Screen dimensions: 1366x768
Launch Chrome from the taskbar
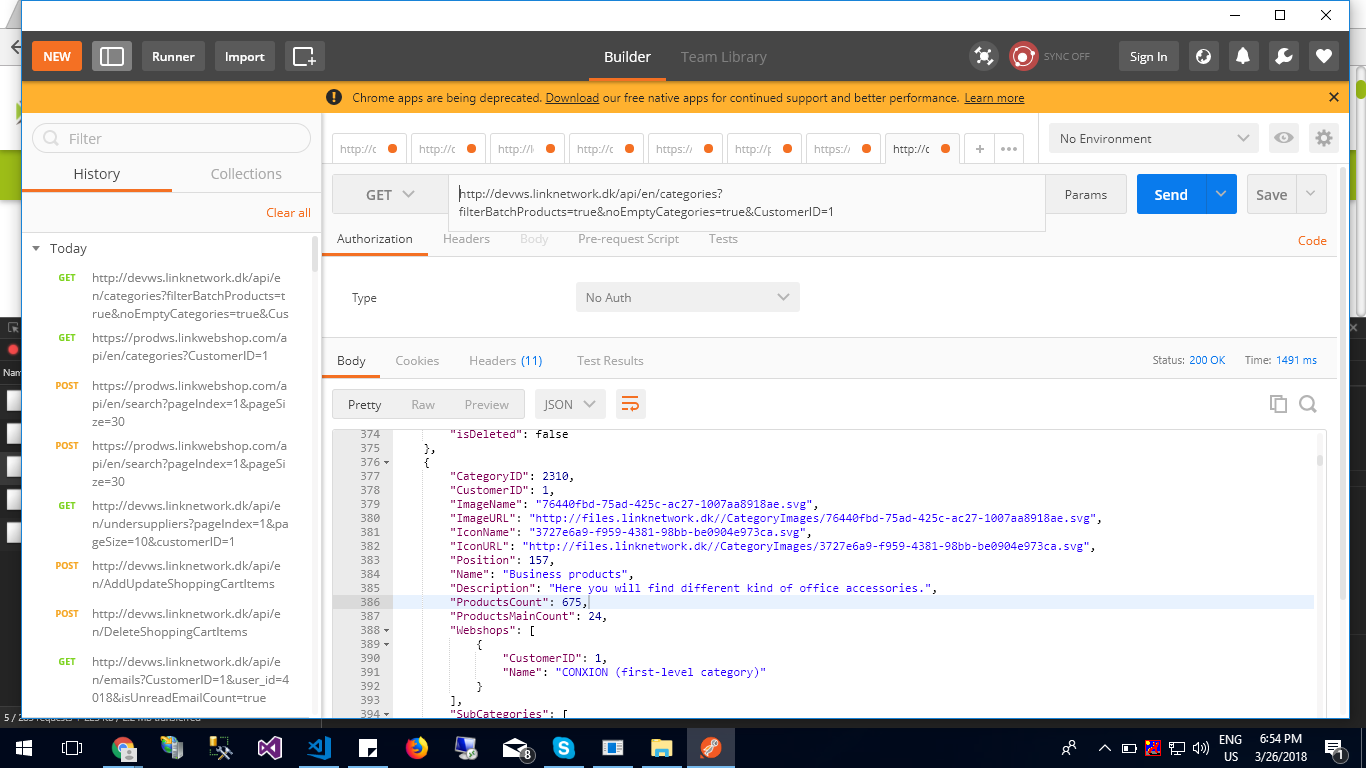(x=124, y=747)
